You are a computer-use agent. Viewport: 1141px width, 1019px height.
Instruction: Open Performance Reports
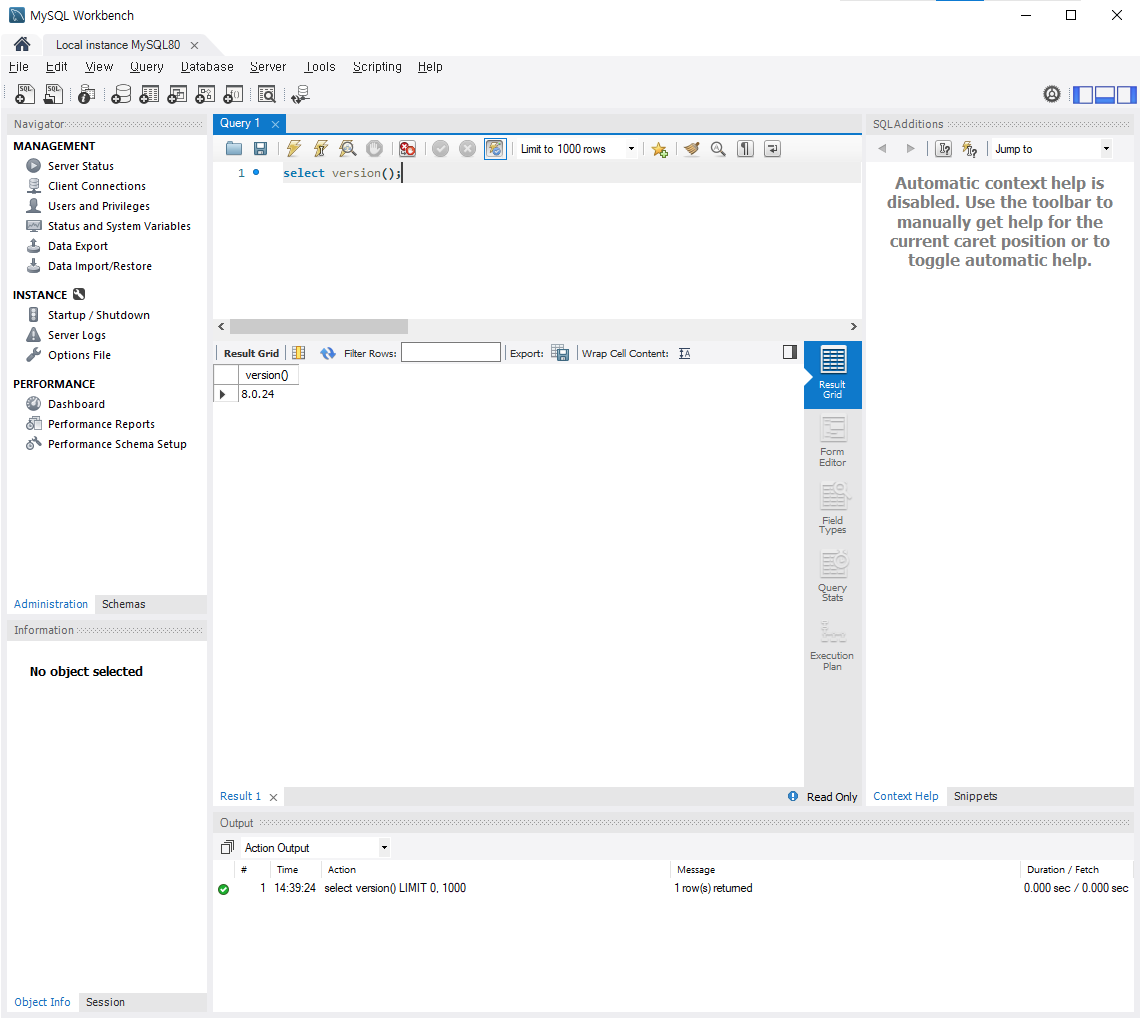100,424
